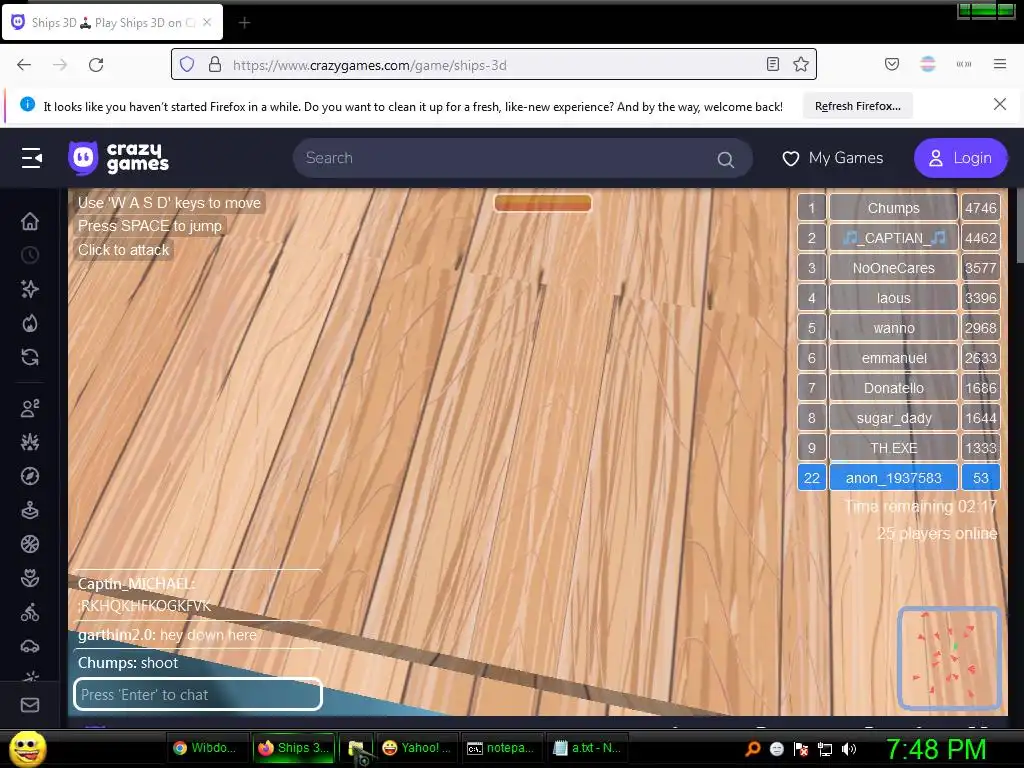Toggle reader view icon in address bar
Image resolution: width=1024 pixels, height=768 pixels.
[x=773, y=64]
